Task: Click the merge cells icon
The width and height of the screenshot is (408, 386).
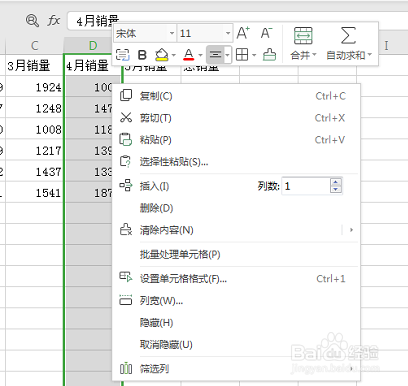Action: [303, 36]
